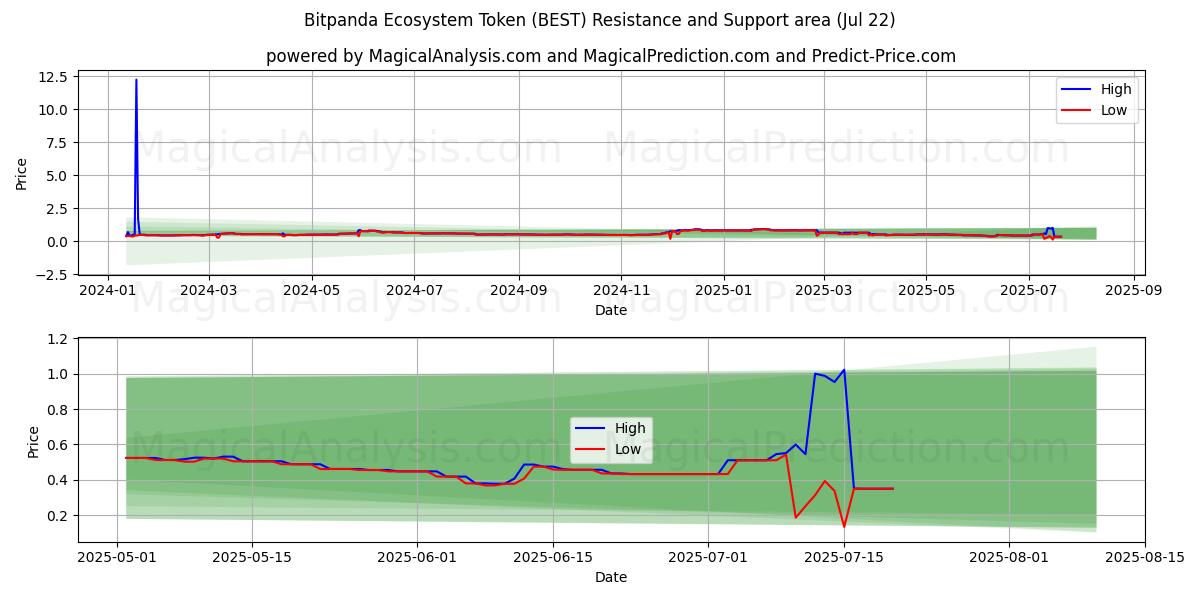Click the 2025-06-01 date tick label

pyautogui.click(x=415, y=558)
